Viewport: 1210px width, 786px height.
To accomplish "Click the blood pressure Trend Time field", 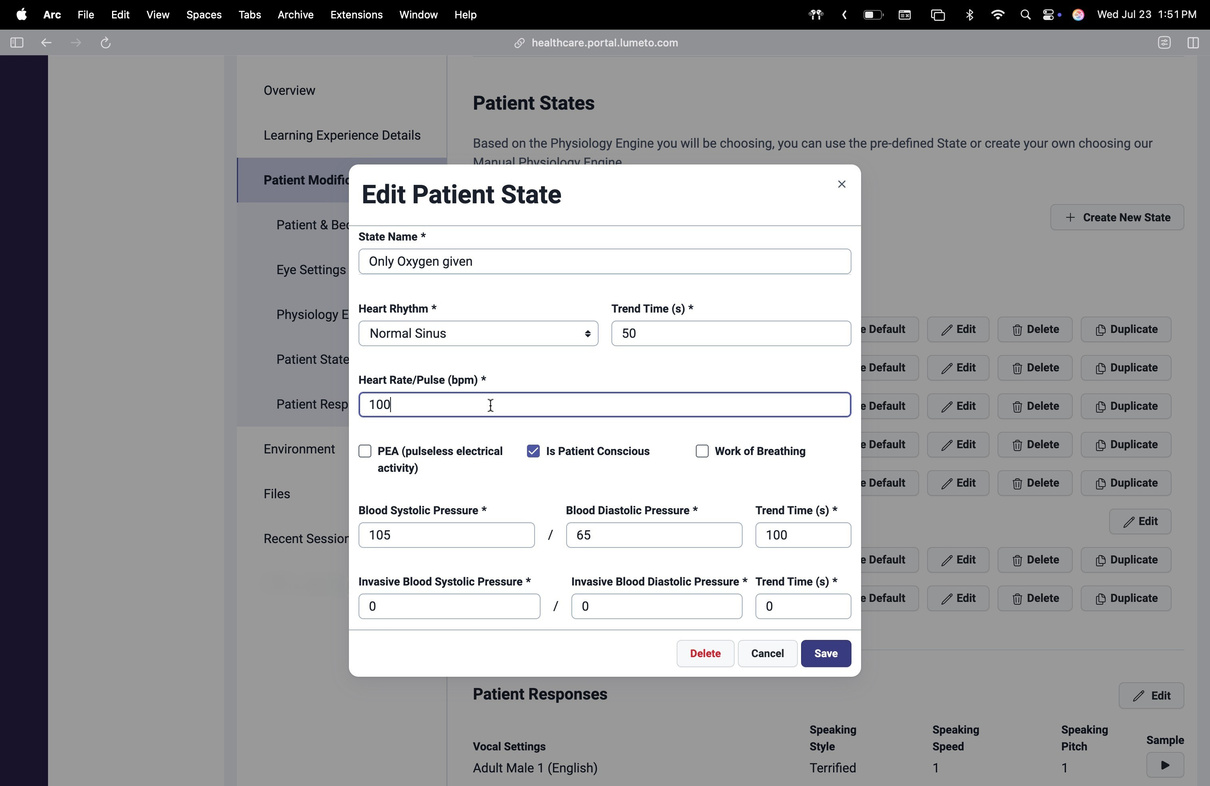I will [x=803, y=535].
